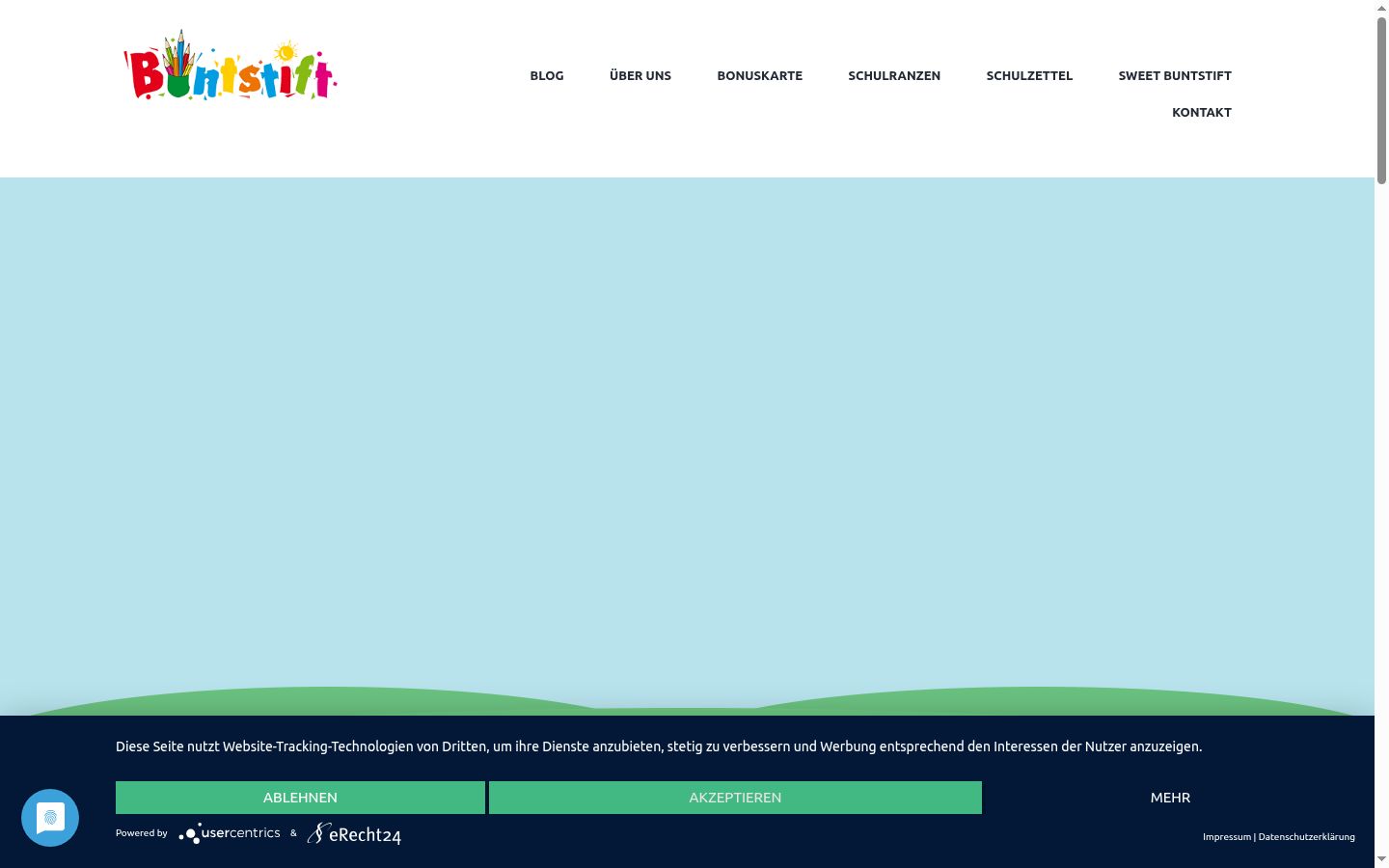Screen dimensions: 1389x868
Task: Open the Datenschutzerklärung link
Action: (x=1307, y=837)
